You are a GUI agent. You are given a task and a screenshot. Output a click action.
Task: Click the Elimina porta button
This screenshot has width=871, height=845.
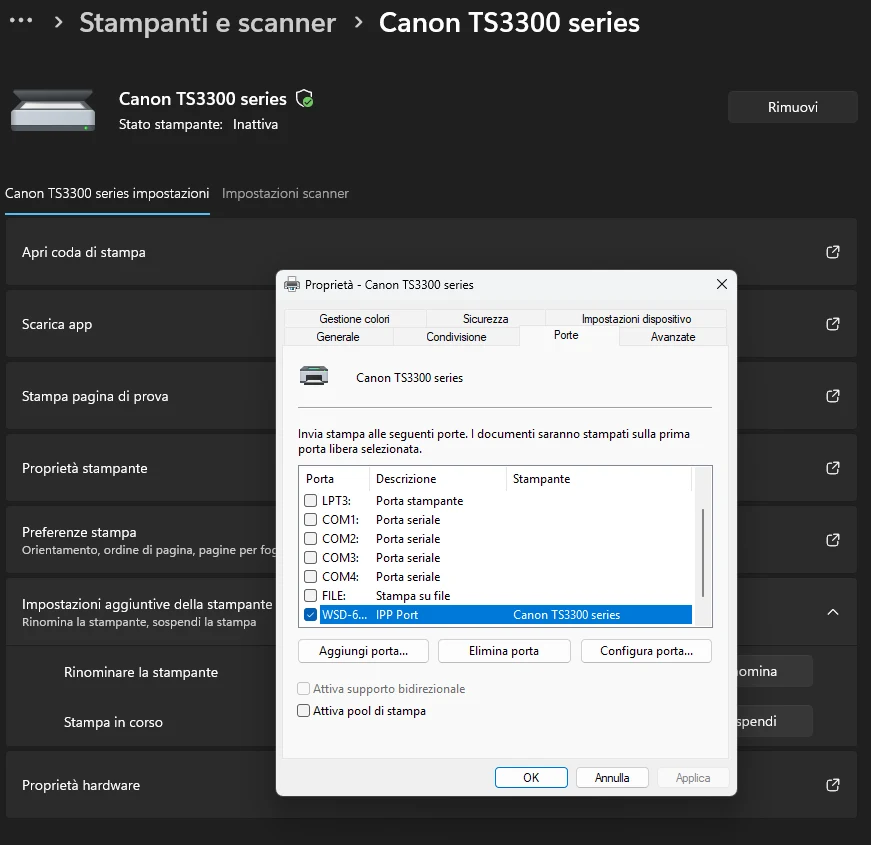click(x=504, y=651)
